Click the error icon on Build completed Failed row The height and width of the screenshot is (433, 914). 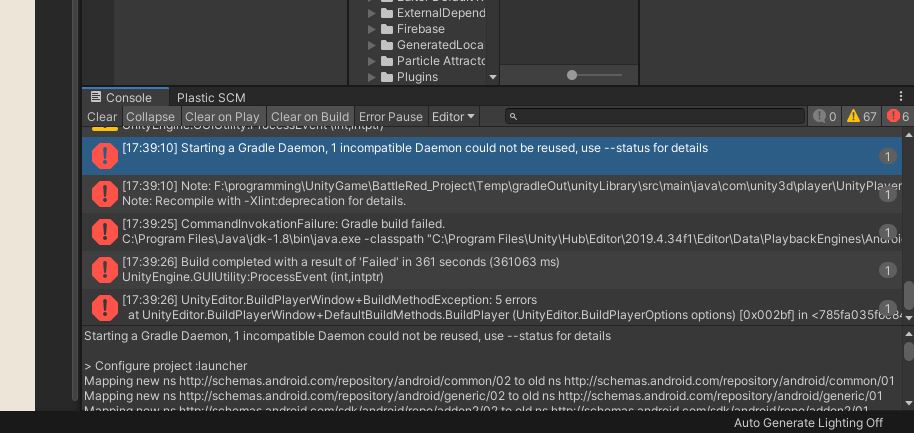(105, 270)
